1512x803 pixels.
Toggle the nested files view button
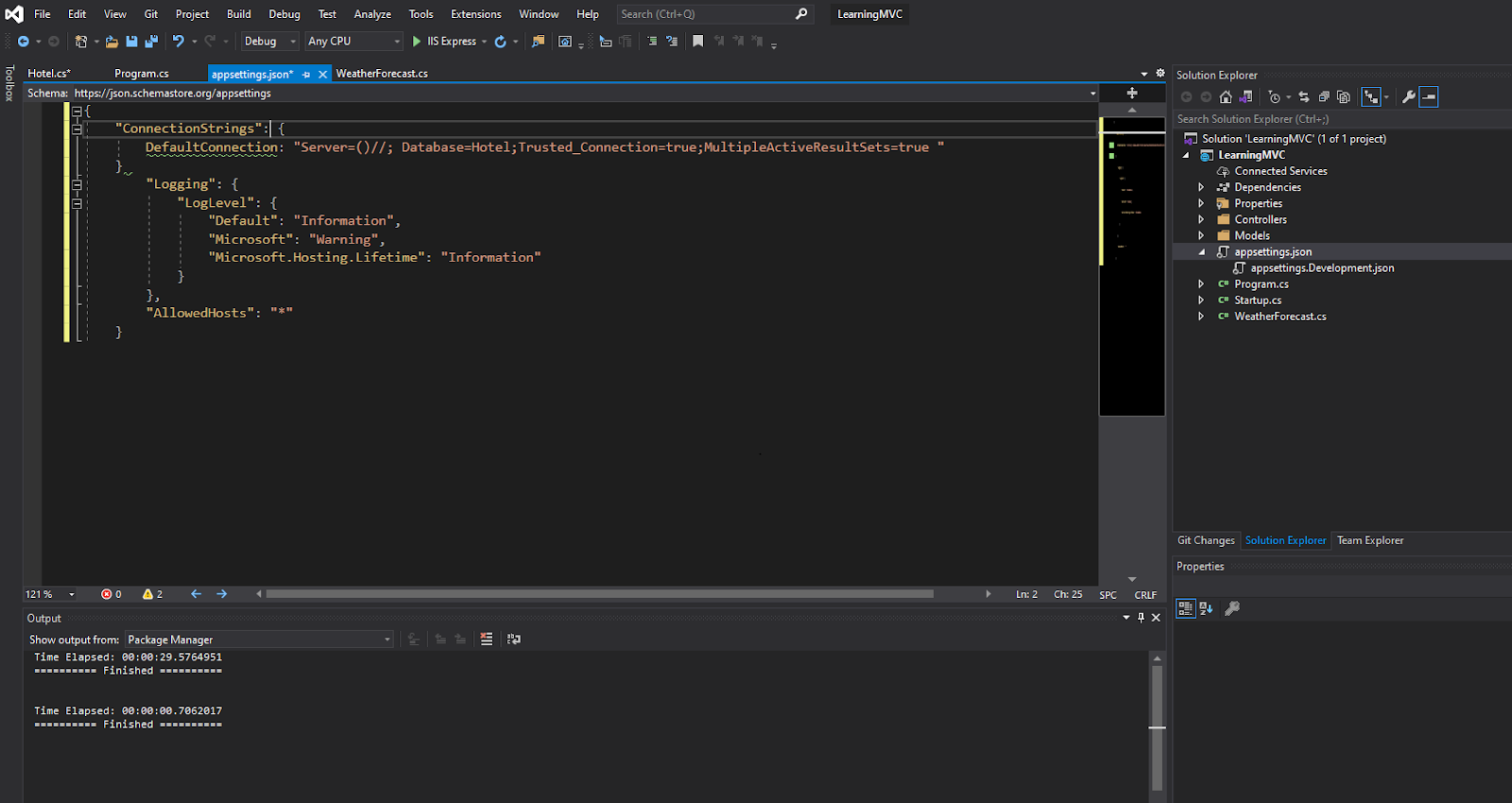click(1371, 96)
